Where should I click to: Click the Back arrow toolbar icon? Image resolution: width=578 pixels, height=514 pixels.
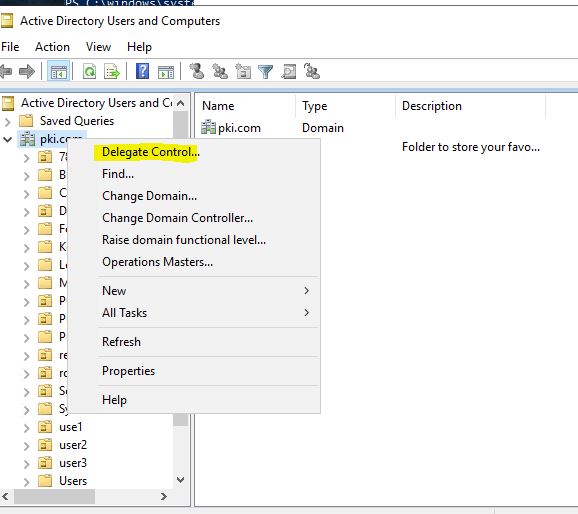click(x=6, y=71)
